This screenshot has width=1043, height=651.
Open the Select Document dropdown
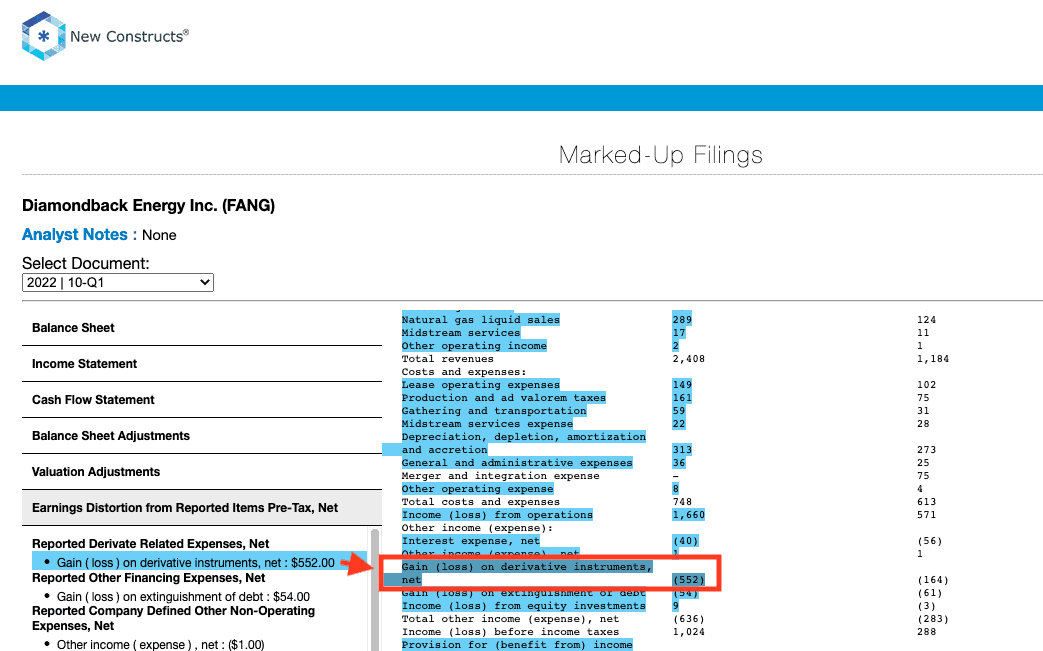click(x=118, y=283)
